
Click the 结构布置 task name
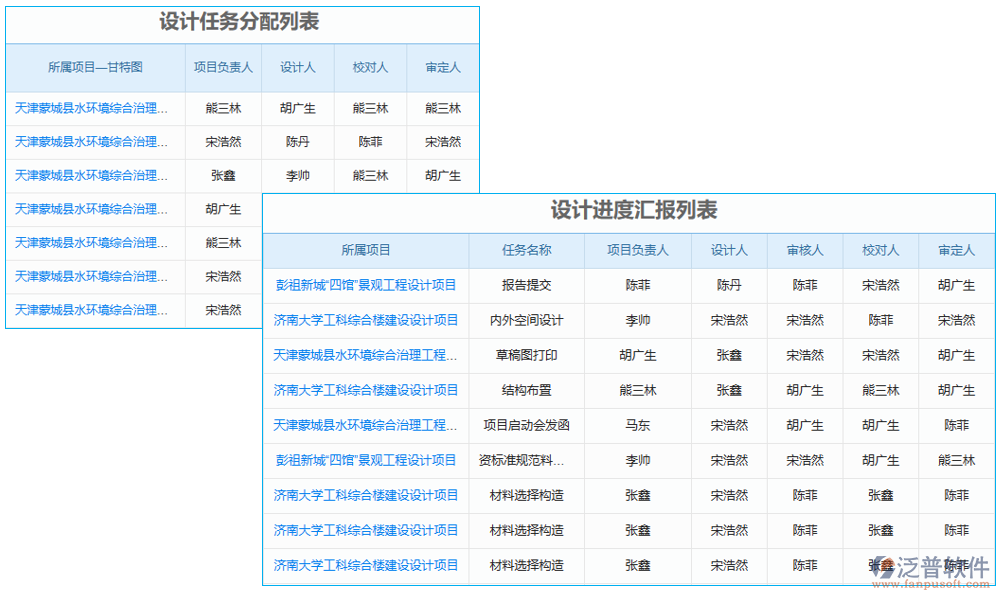tap(525, 390)
